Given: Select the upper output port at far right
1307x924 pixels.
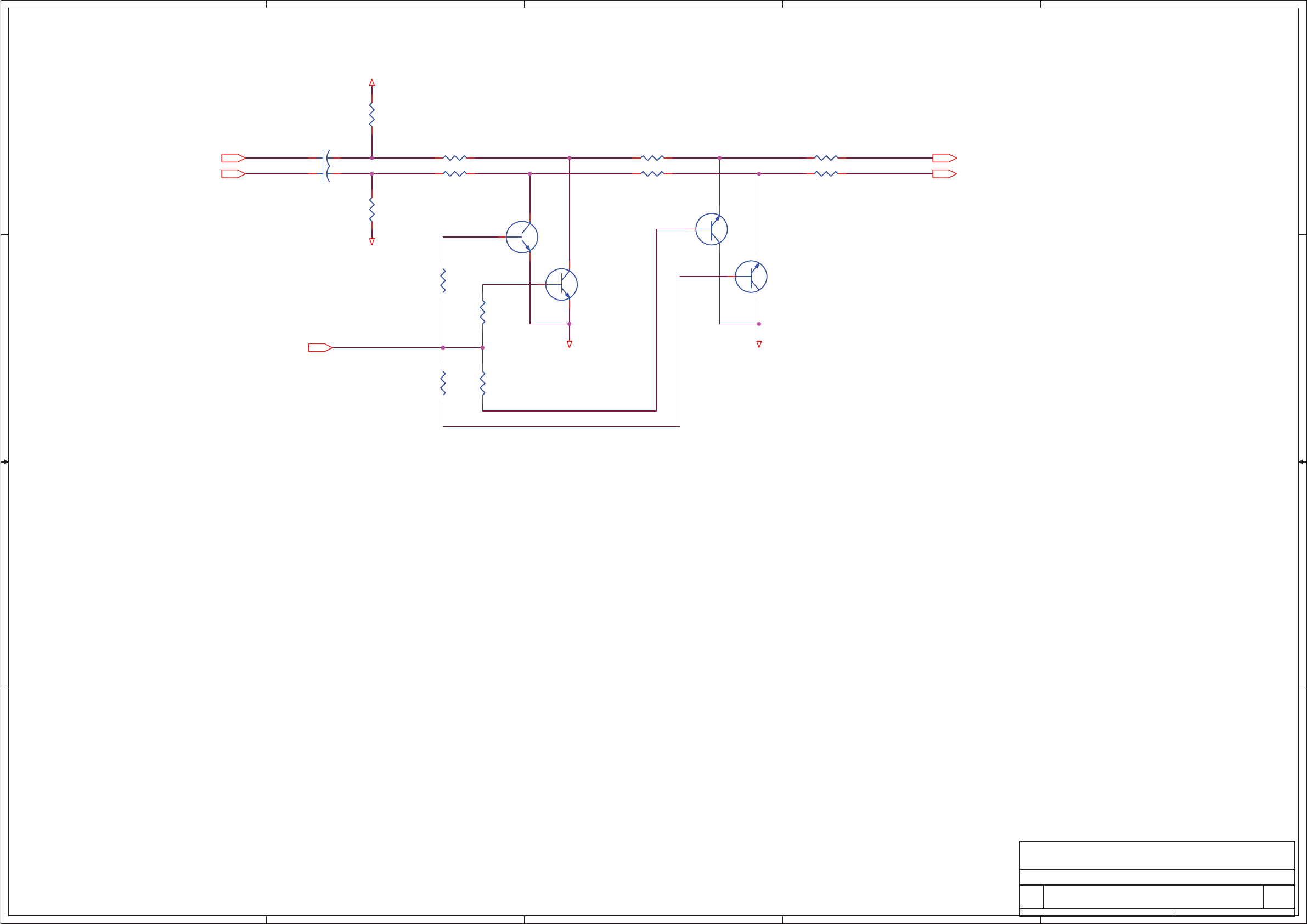Looking at the screenshot, I should click(944, 157).
